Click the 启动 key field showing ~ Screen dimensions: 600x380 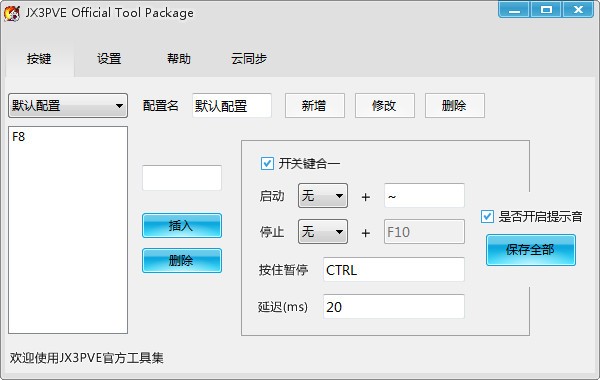[x=424, y=196]
